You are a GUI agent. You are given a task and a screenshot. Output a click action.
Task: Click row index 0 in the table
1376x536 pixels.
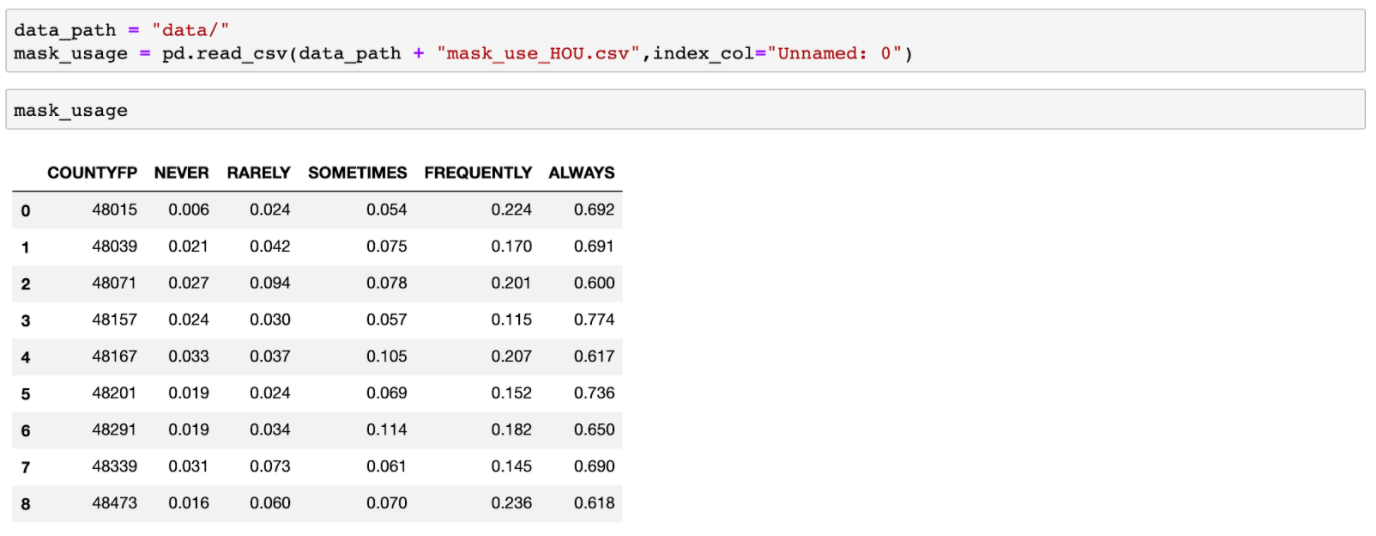point(25,211)
